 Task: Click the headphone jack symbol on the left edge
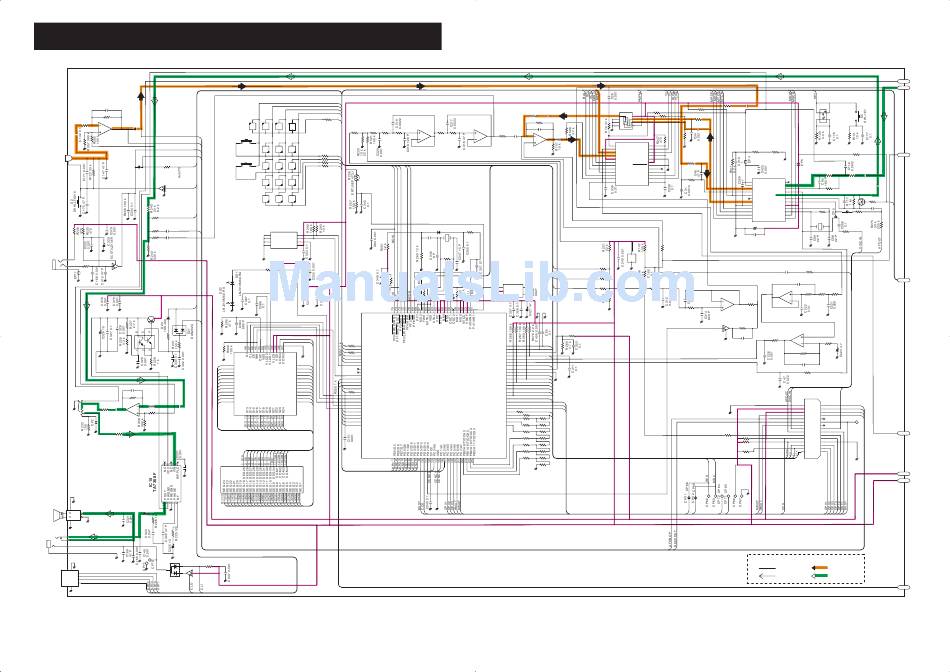[60, 264]
